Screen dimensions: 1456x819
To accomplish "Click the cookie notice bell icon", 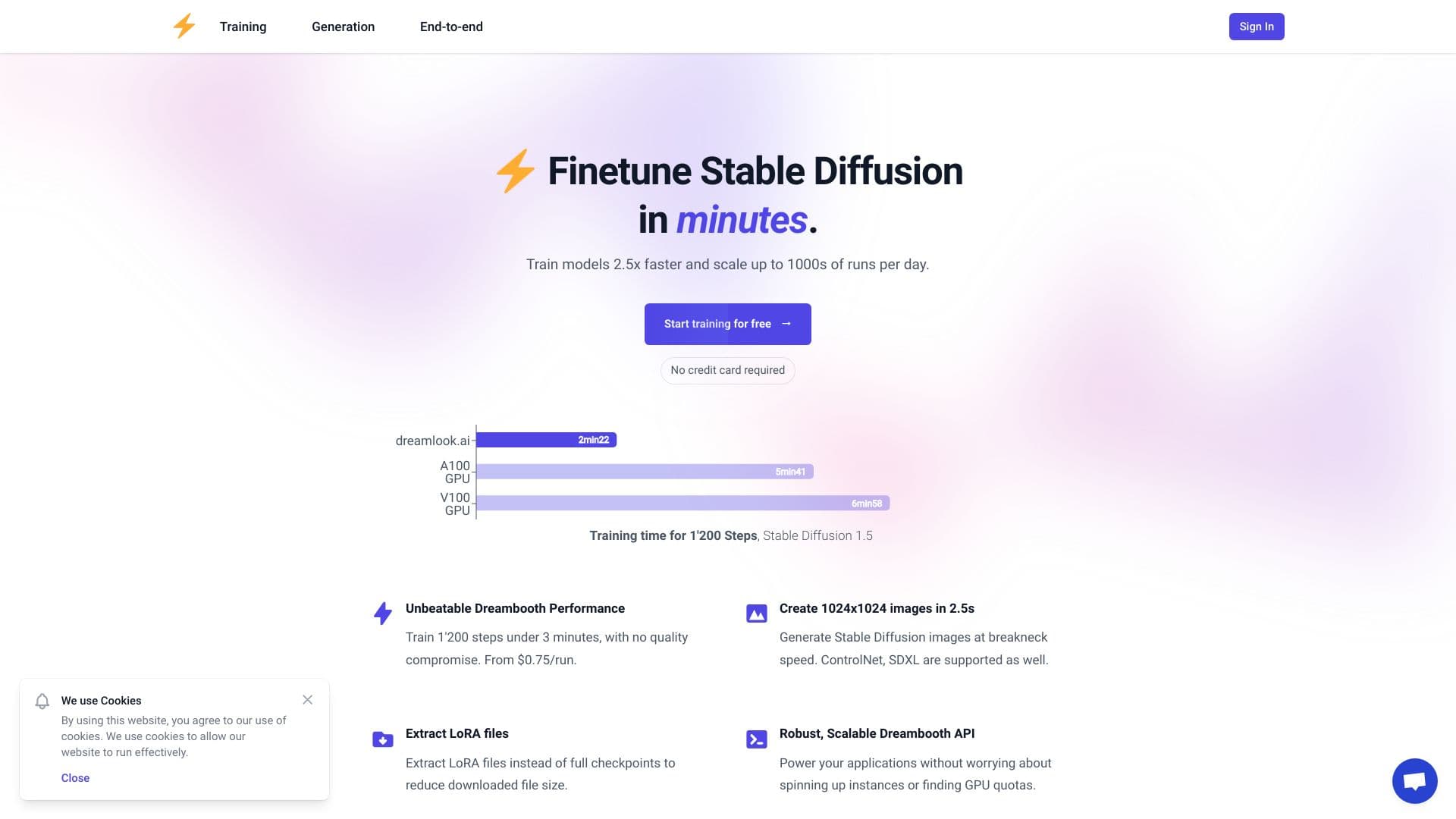I will coord(42,701).
